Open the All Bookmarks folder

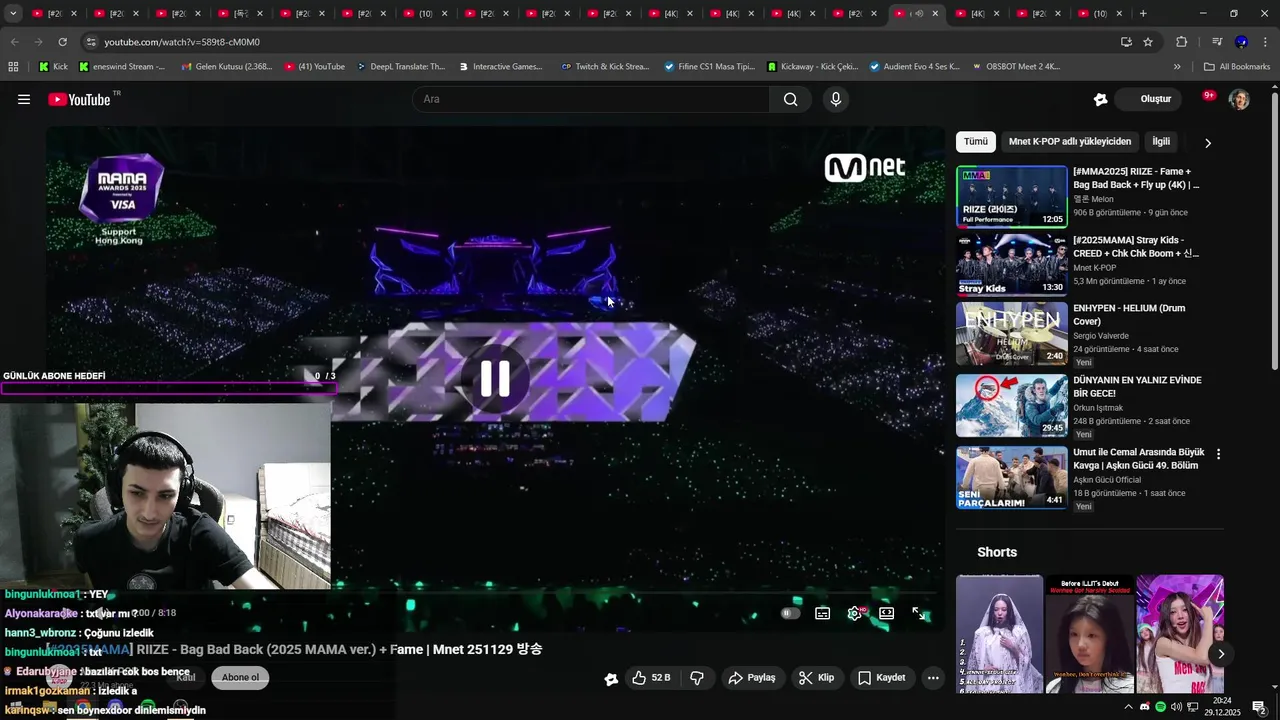(1237, 67)
